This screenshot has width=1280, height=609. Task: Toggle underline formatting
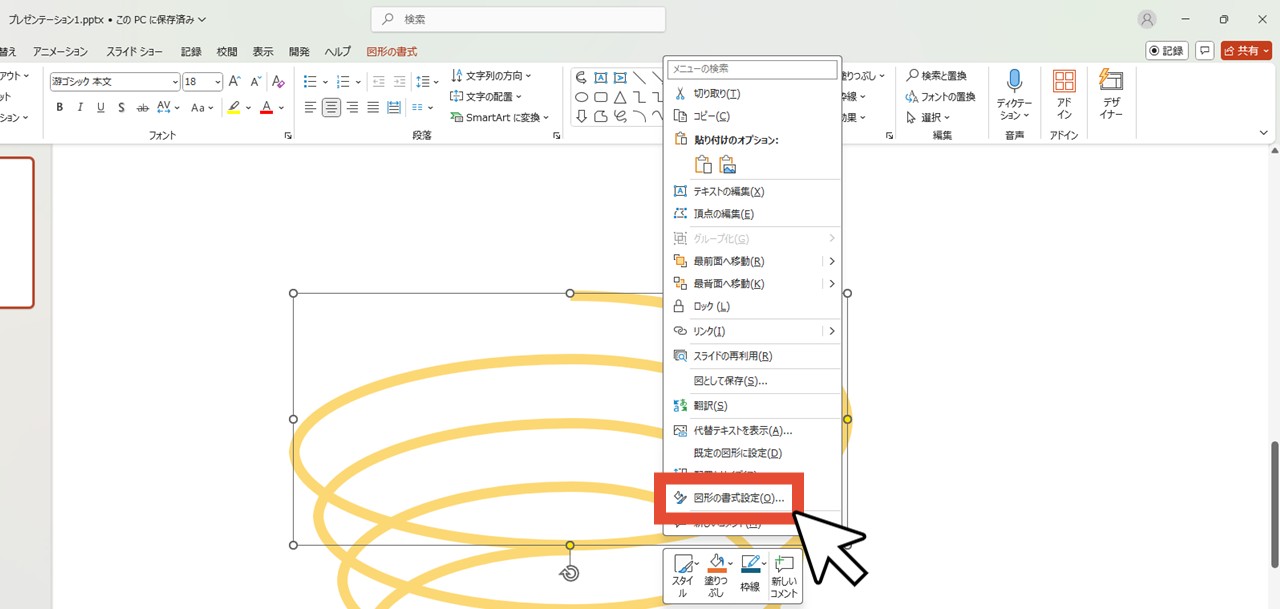[x=100, y=107]
